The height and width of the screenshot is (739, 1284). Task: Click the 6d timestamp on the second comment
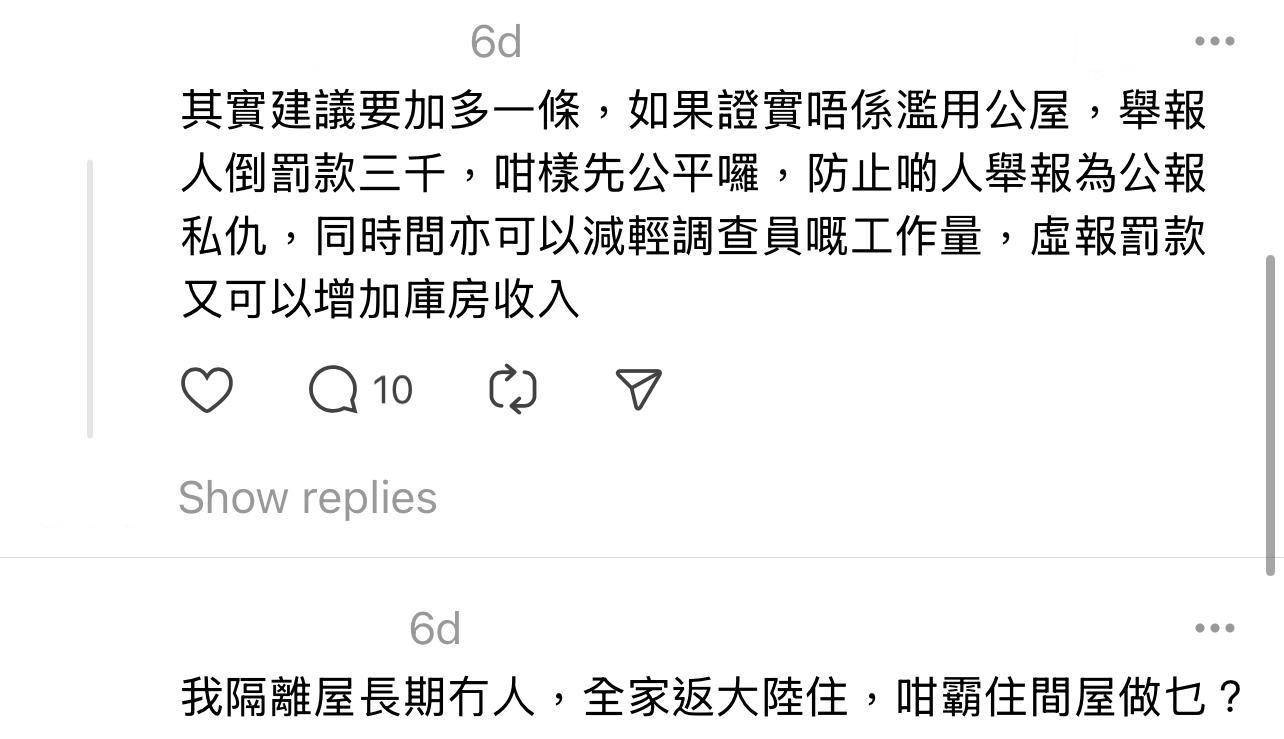click(x=435, y=629)
